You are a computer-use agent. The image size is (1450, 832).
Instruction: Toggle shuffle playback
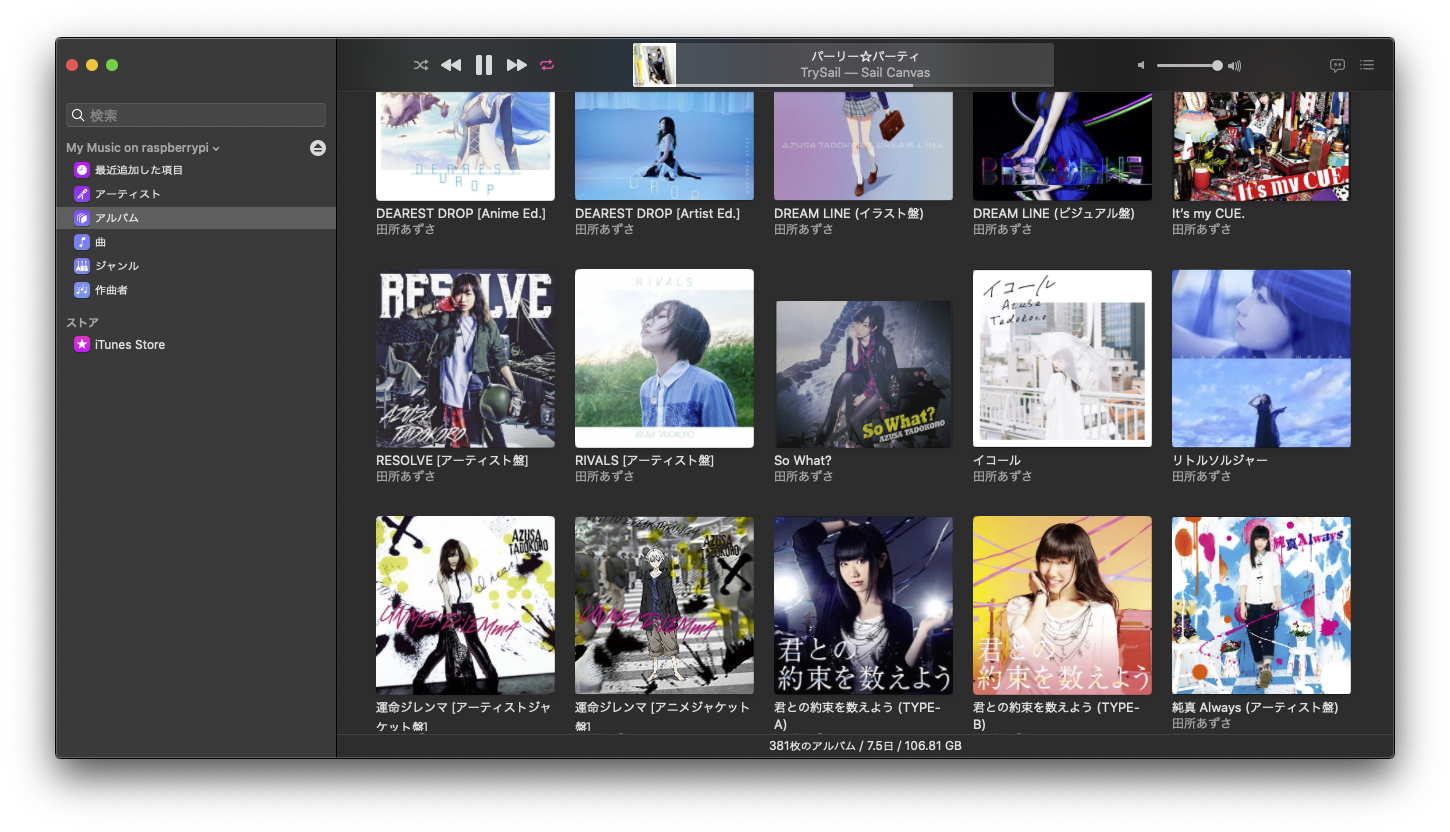tap(421, 65)
